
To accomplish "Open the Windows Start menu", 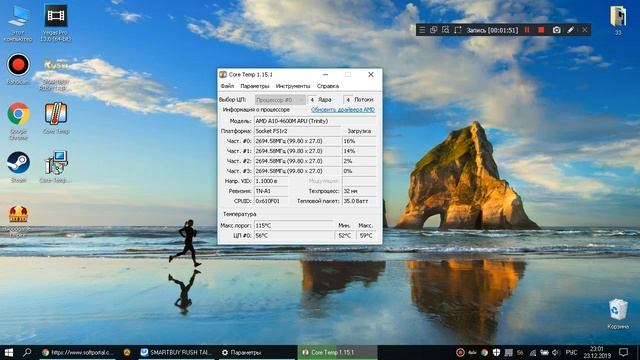I will click(9, 352).
